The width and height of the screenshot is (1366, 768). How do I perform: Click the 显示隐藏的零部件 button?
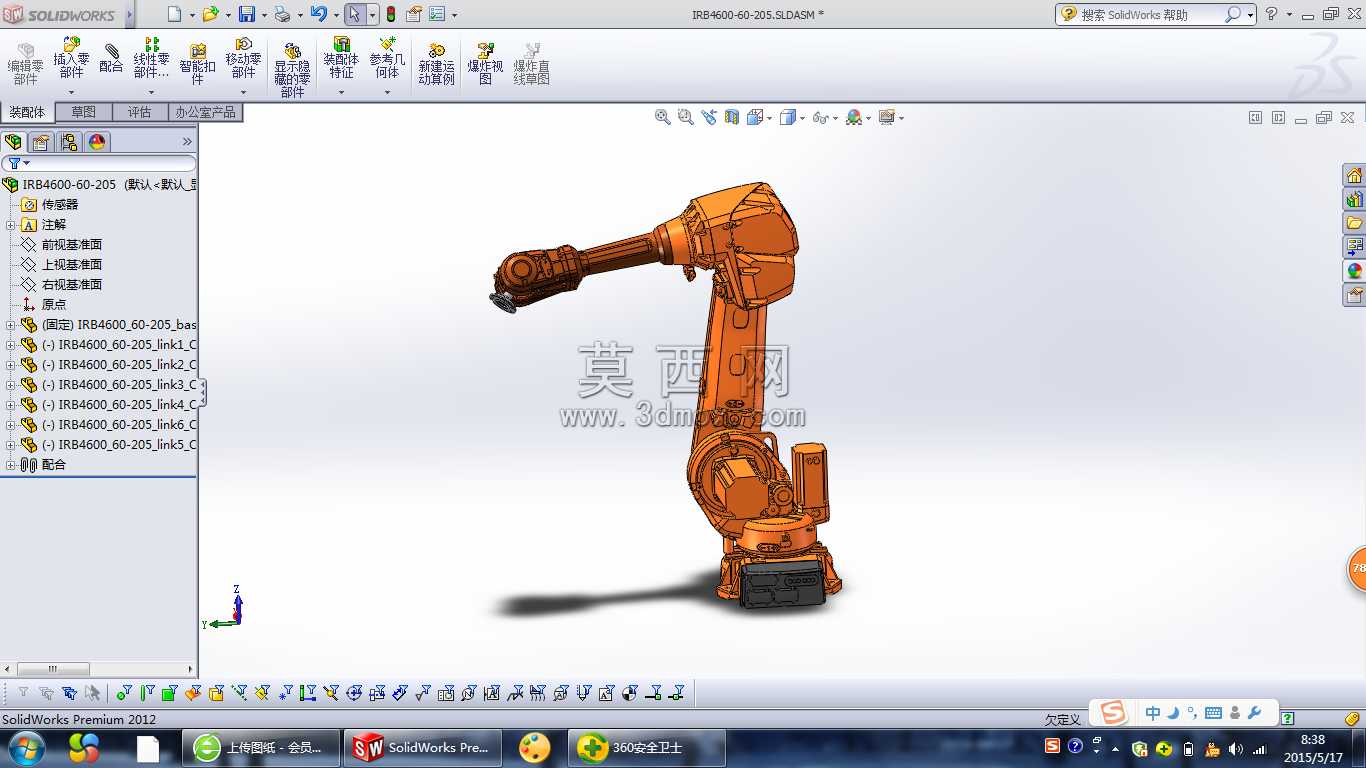point(292,70)
